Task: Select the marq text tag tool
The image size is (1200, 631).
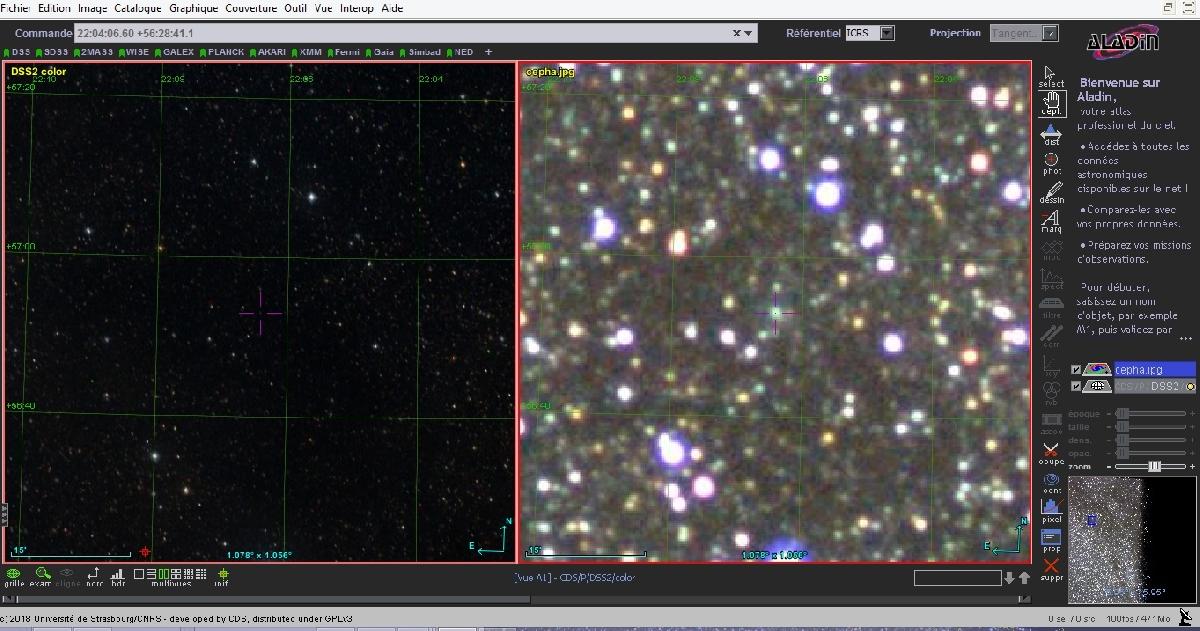Action: [1050, 221]
